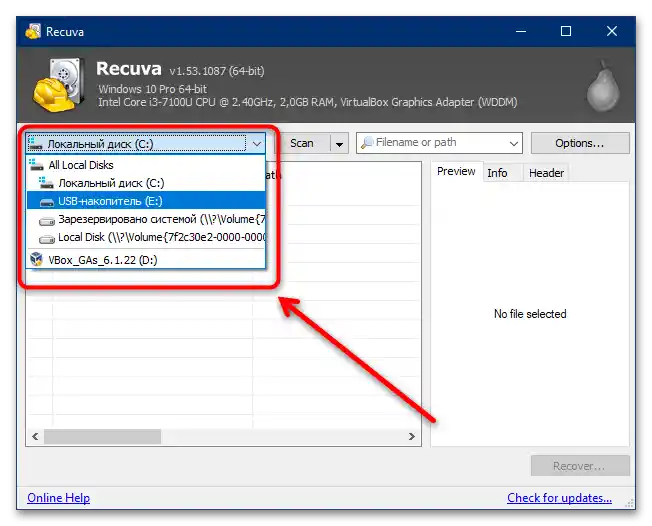This screenshot has width=652, height=526.
Task: Click the USB-накопитель (E:) drive icon
Action: point(47,202)
